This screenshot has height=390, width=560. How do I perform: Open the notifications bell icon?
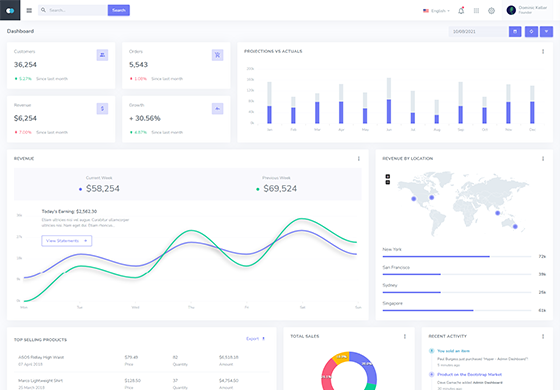coord(461,11)
